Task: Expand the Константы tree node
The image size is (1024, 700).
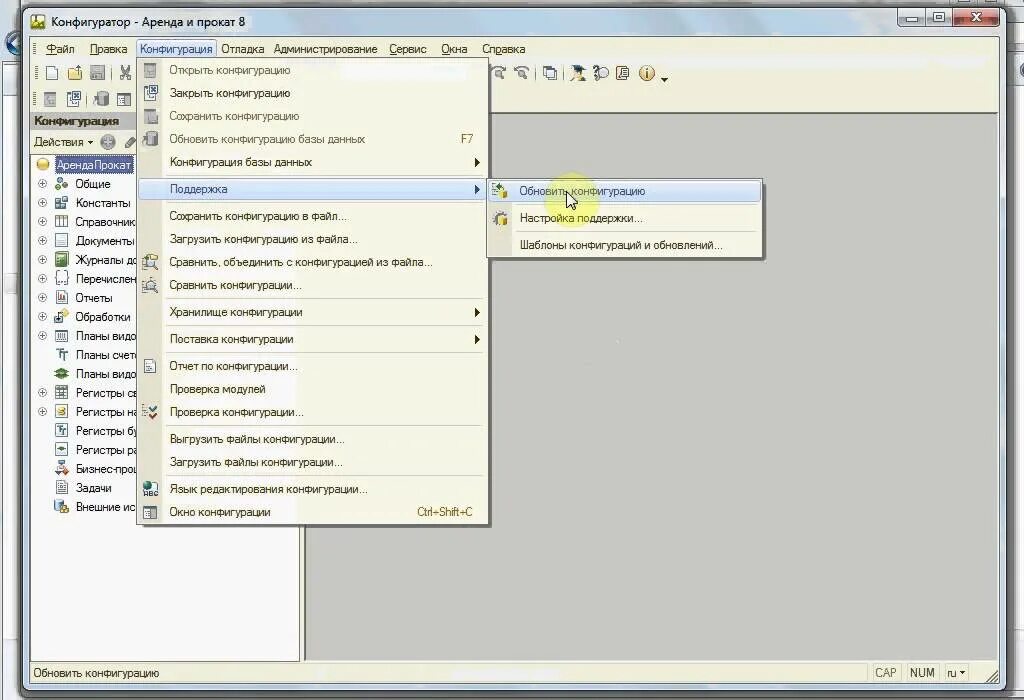Action: (42, 202)
